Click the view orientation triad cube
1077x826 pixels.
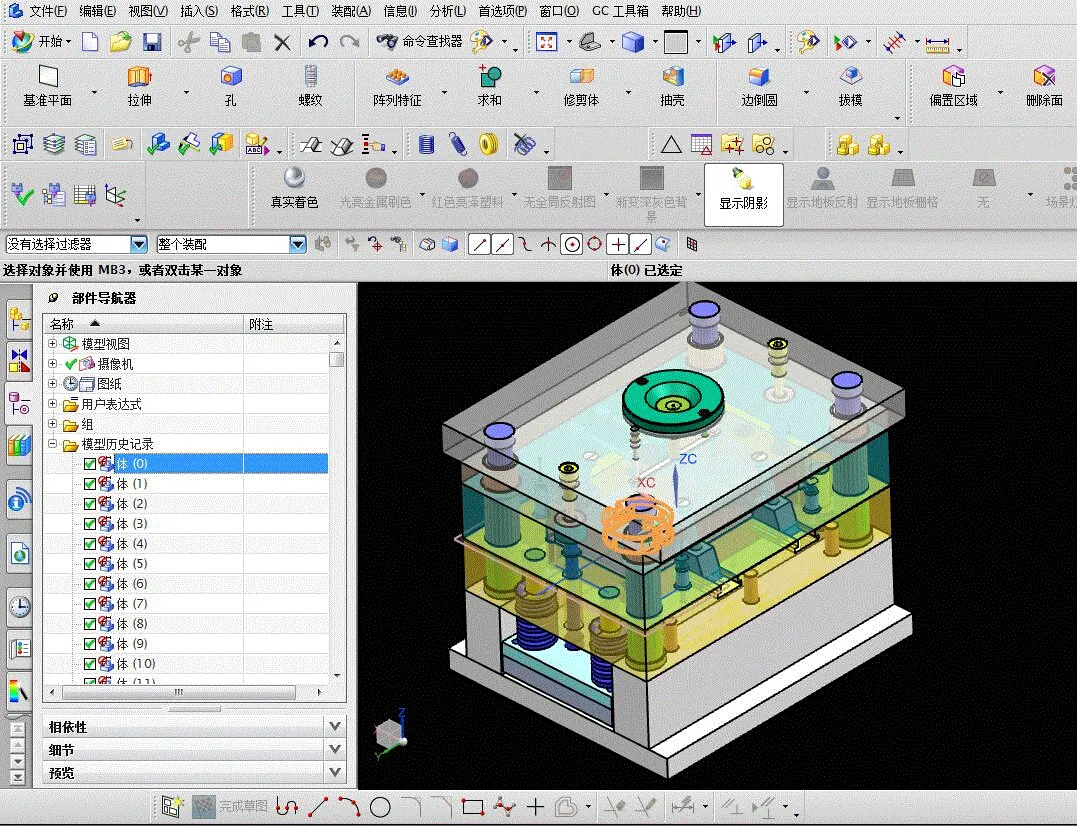pyautogui.click(x=392, y=733)
